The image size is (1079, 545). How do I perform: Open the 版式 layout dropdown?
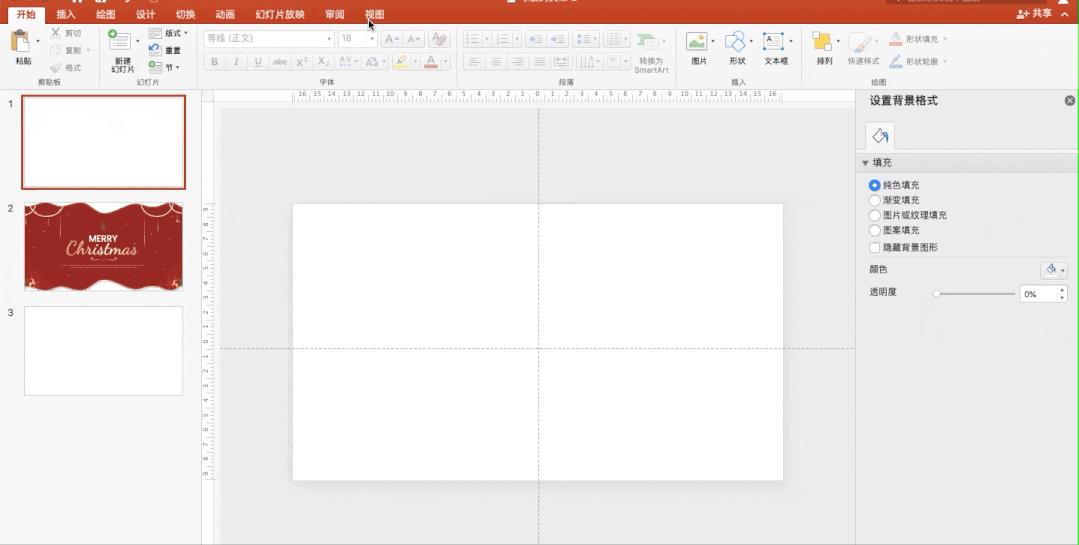[169, 33]
